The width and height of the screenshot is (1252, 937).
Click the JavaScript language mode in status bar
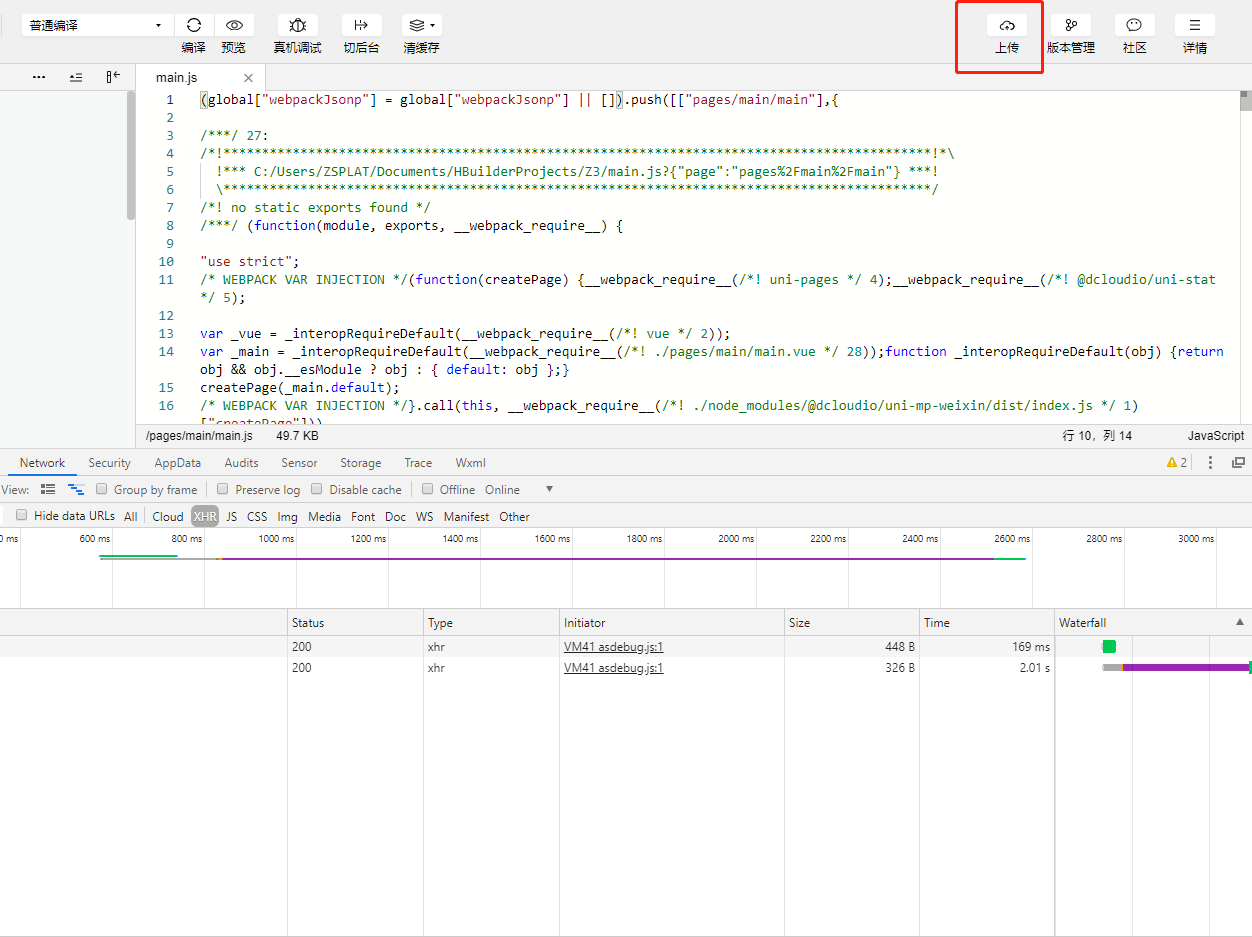pyautogui.click(x=1216, y=436)
